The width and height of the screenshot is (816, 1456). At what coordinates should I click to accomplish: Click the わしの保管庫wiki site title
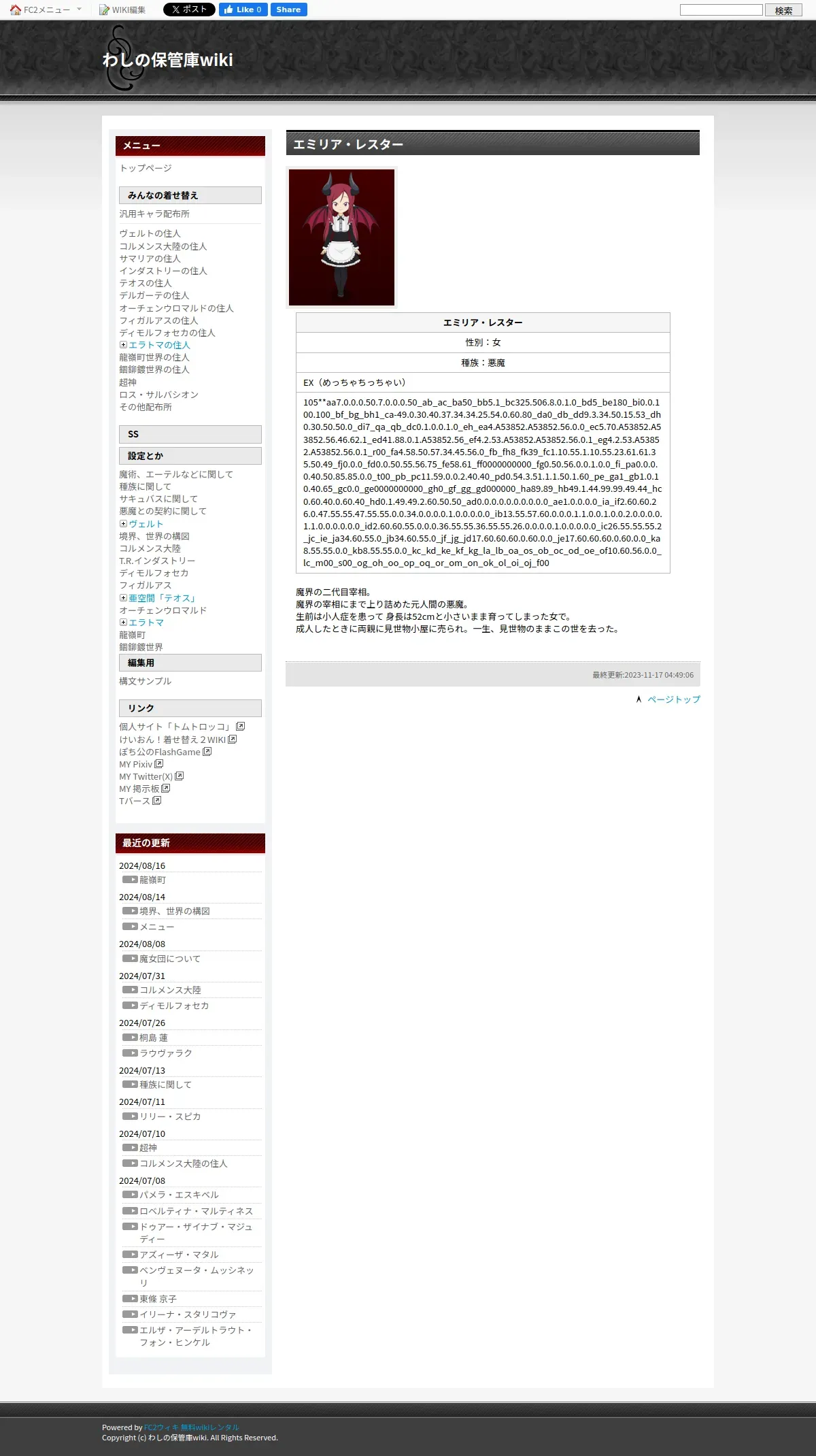168,60
